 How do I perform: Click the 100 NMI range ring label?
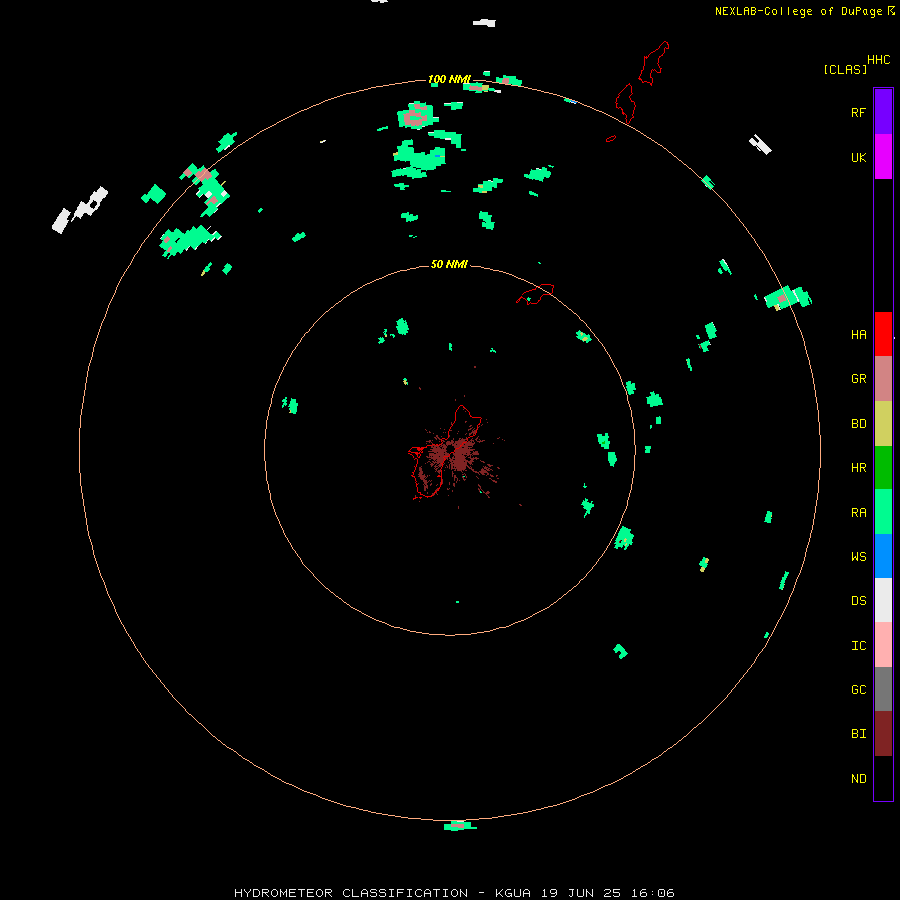(x=449, y=79)
